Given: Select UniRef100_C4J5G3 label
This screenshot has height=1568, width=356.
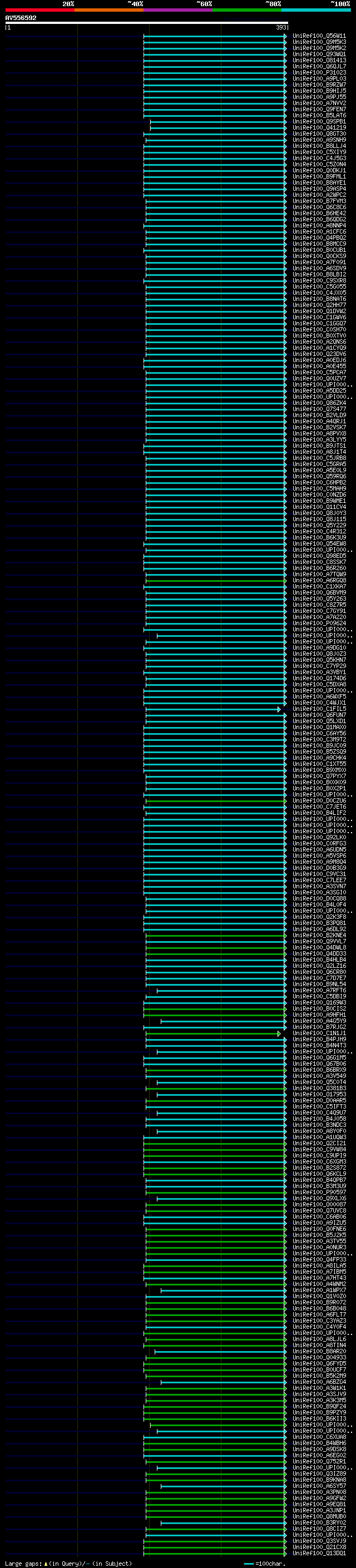Looking at the screenshot, I should [x=319, y=159].
